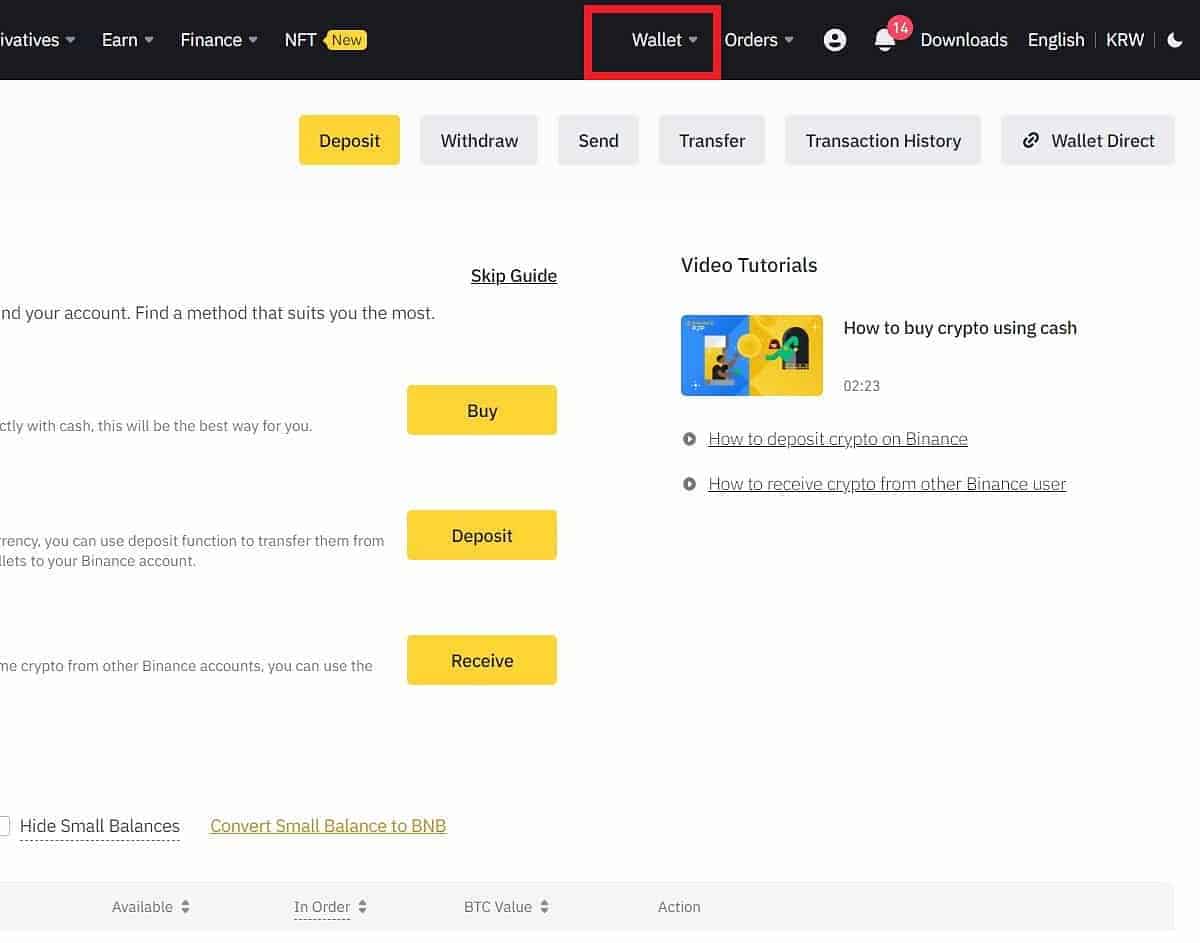This screenshot has width=1200, height=943.
Task: Click the Withdraw button
Action: (x=479, y=141)
